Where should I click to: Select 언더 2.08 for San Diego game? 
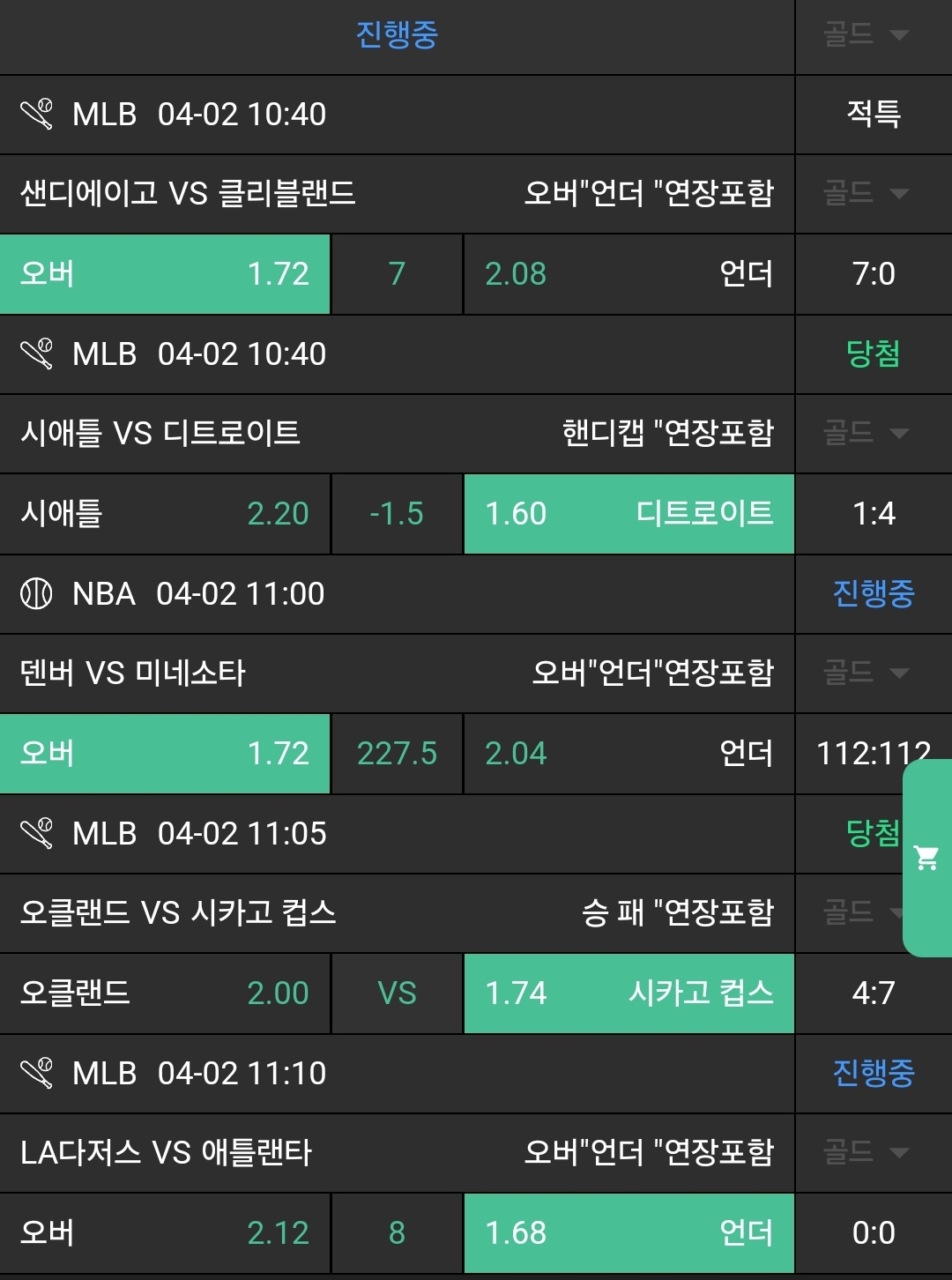point(628,274)
